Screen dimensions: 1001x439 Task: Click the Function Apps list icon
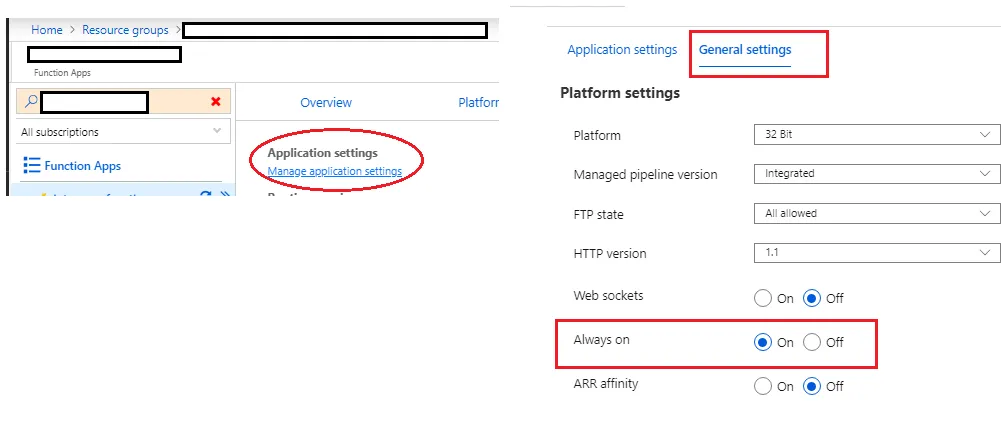[31, 166]
